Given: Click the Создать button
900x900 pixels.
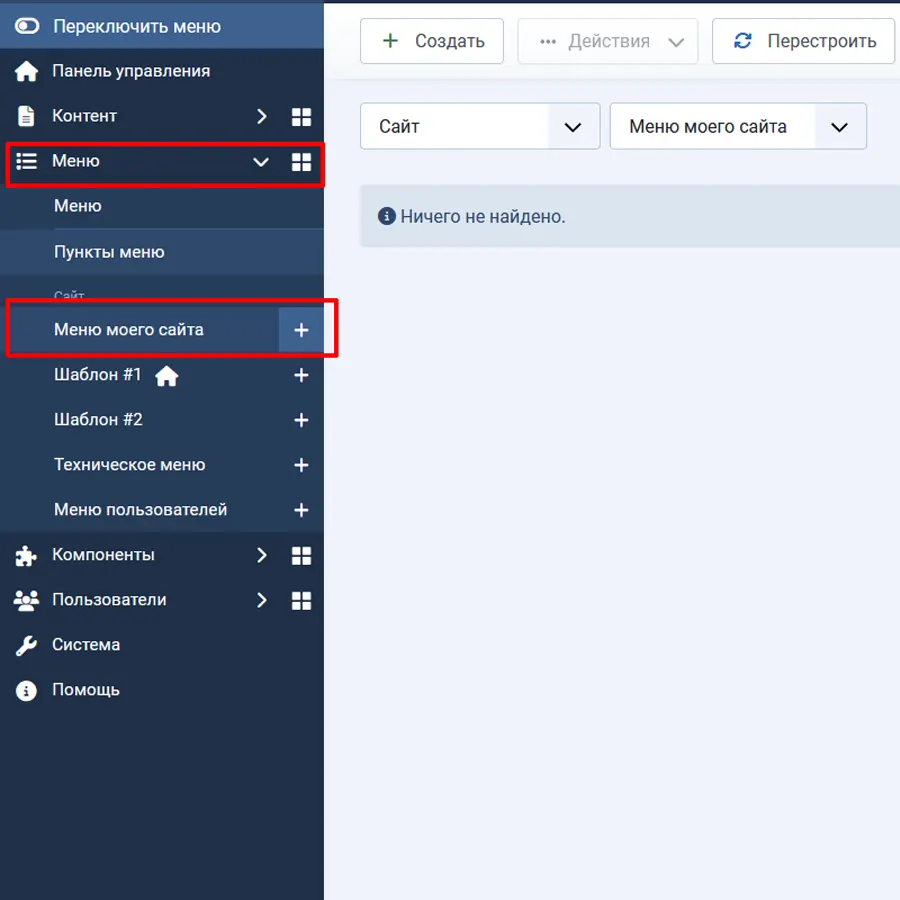Looking at the screenshot, I should tap(432, 41).
